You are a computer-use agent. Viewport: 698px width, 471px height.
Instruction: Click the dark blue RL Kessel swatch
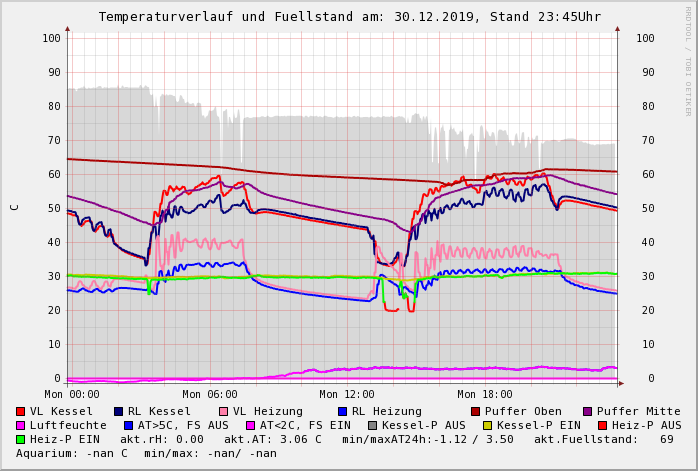(x=118, y=411)
